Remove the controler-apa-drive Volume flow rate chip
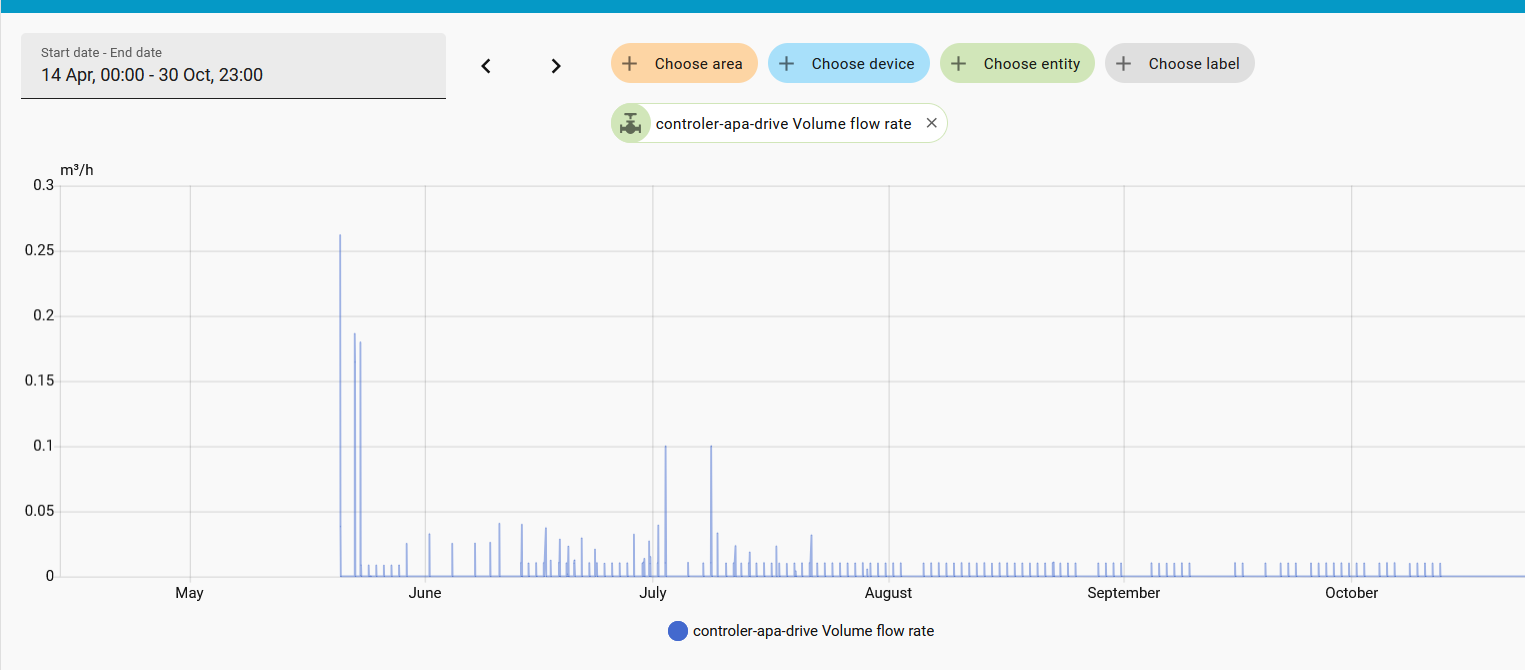1525x670 pixels. click(931, 123)
